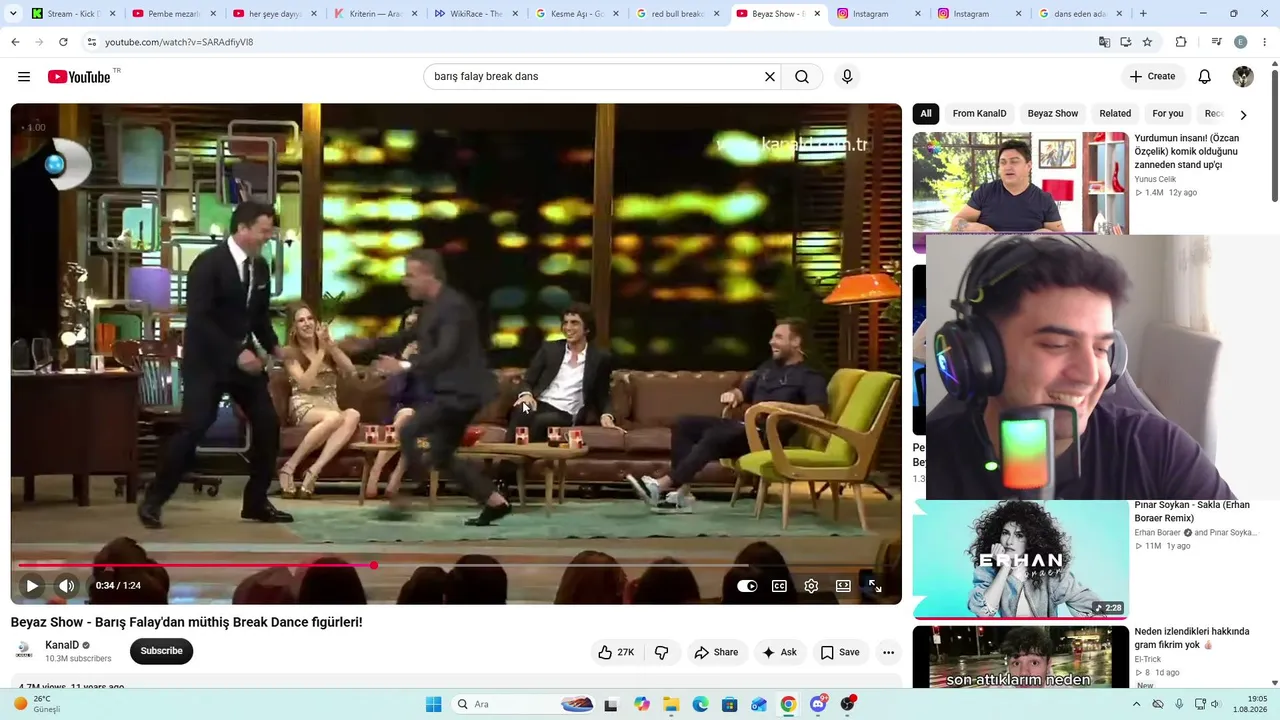Start voice search with the microphone

point(847,77)
